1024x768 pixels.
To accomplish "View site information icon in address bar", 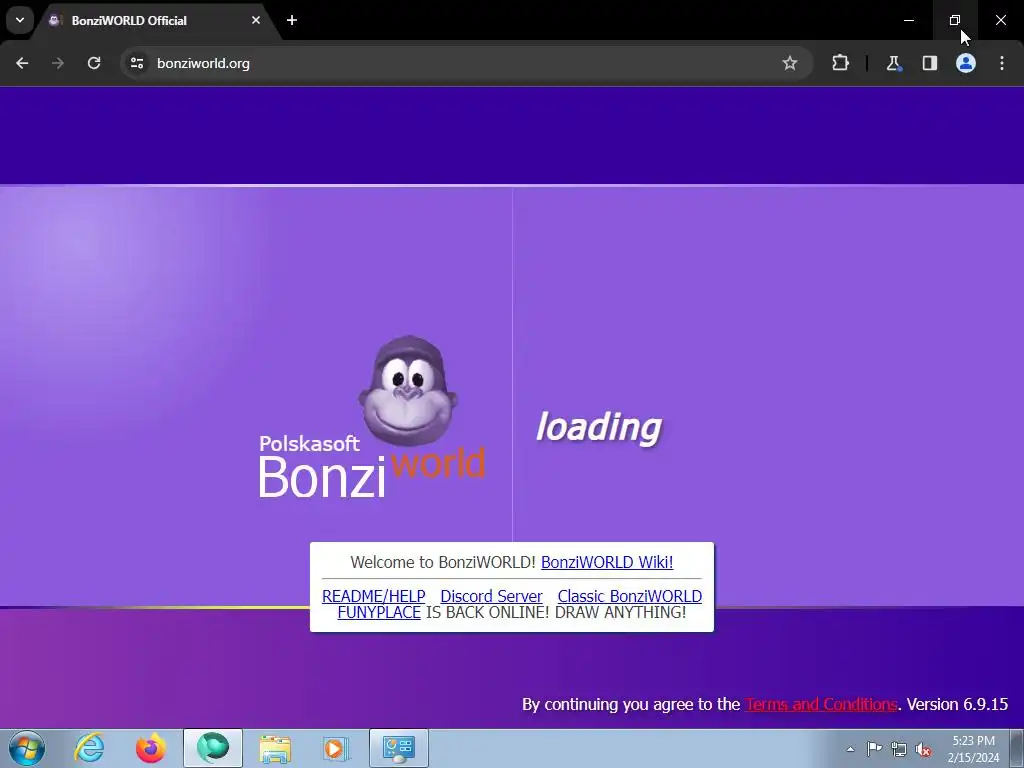I will 136,63.
